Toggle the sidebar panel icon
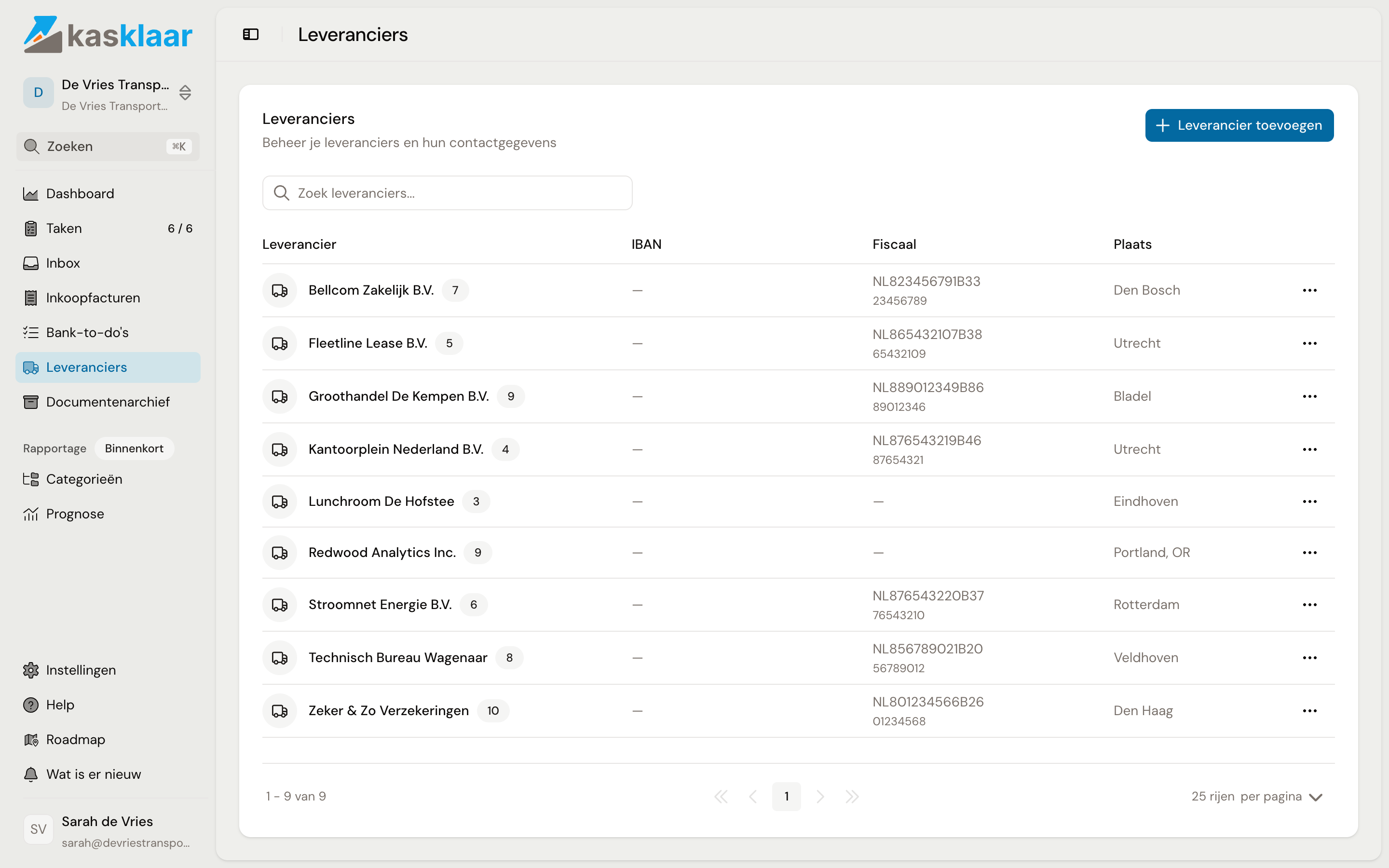Screen dimensions: 1389x868 pos(251,34)
